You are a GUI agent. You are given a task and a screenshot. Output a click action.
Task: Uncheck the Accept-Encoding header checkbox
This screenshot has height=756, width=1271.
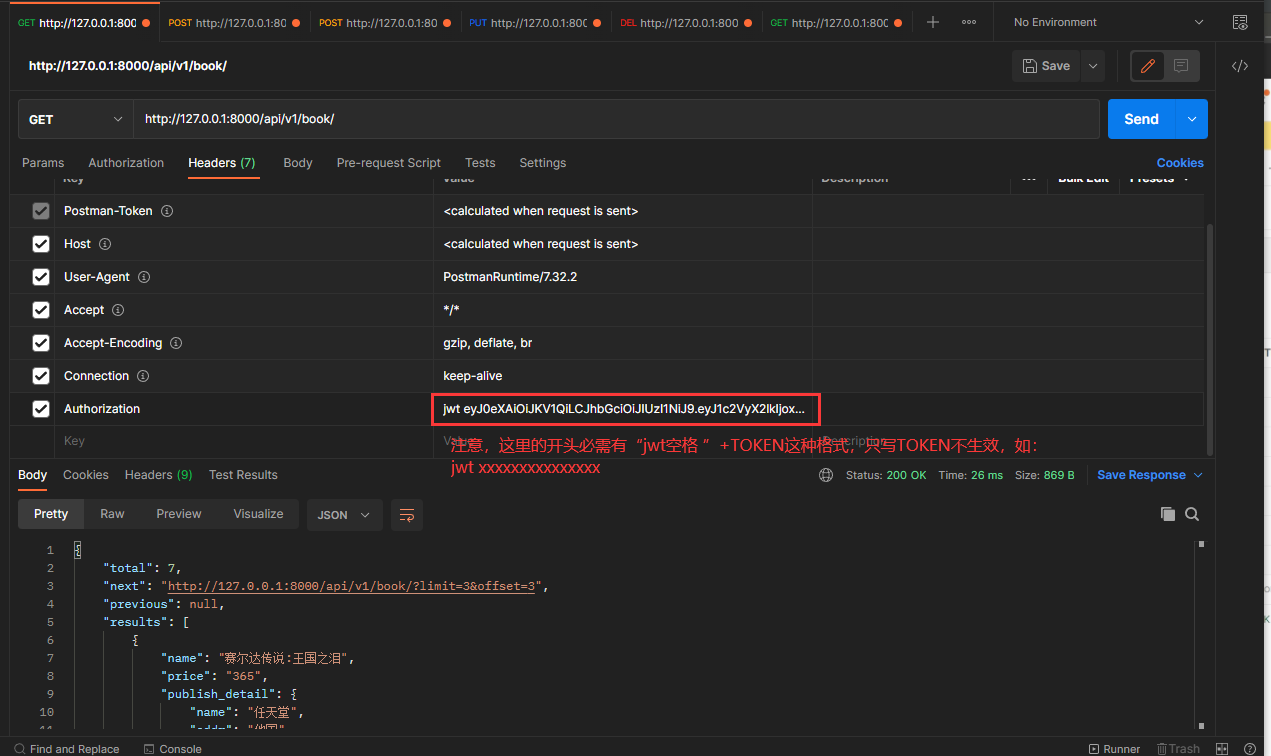41,343
